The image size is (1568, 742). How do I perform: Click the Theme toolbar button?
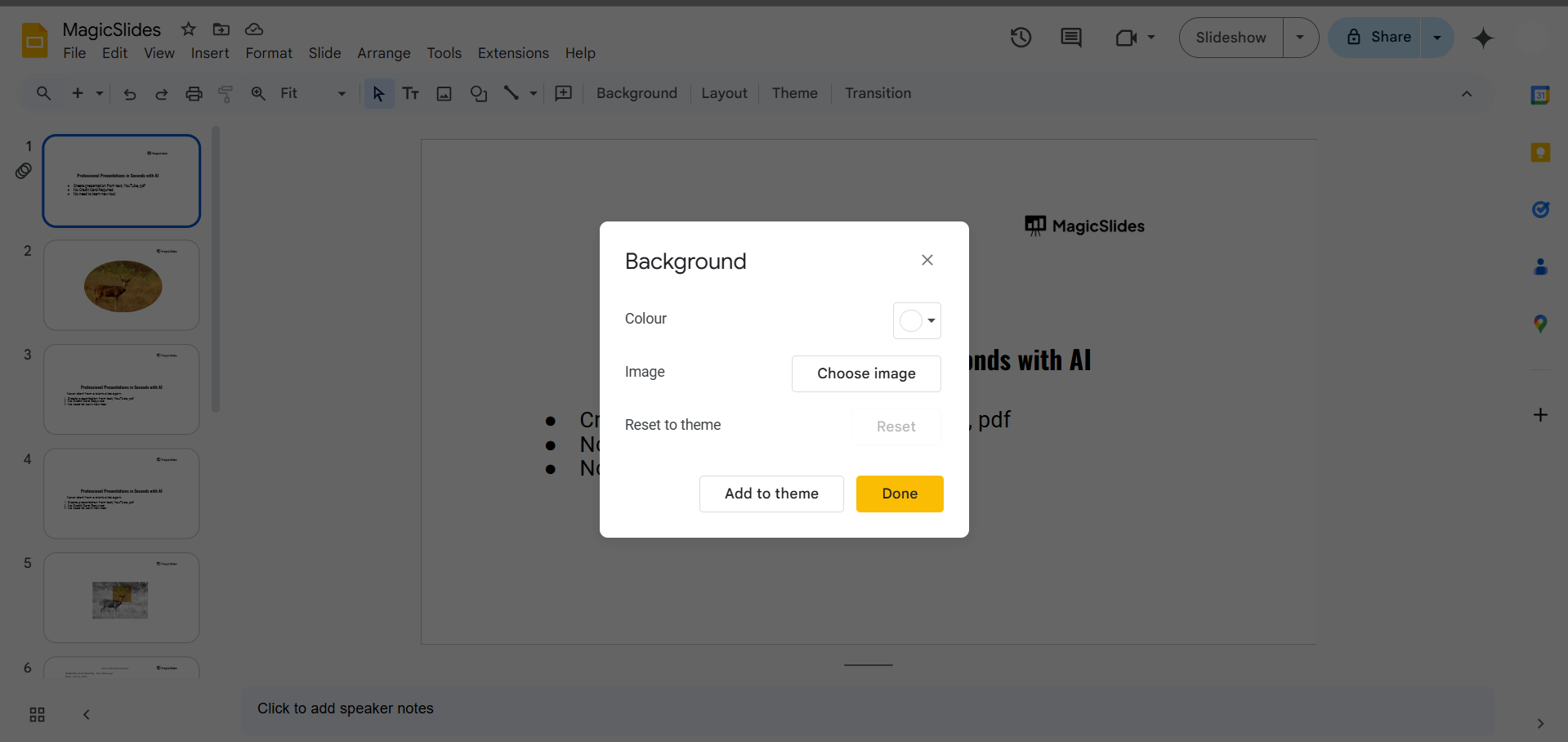(794, 94)
